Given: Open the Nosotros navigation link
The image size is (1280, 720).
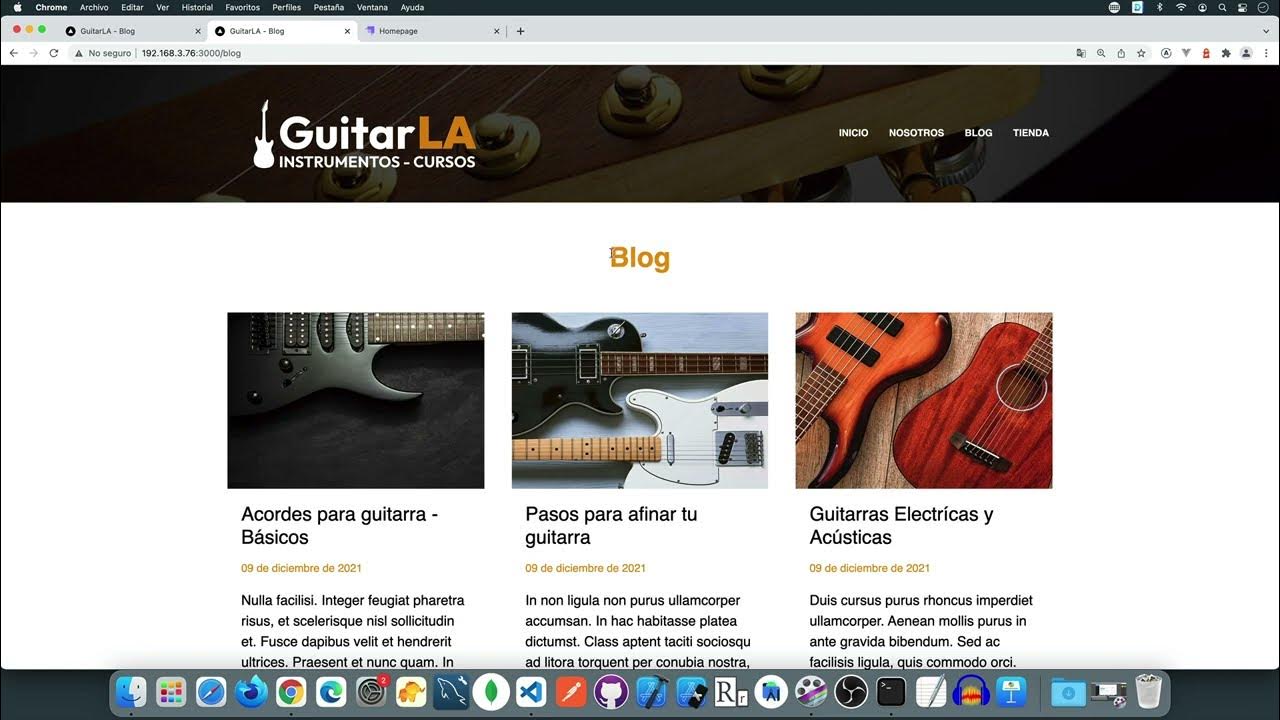Looking at the screenshot, I should pos(916,133).
